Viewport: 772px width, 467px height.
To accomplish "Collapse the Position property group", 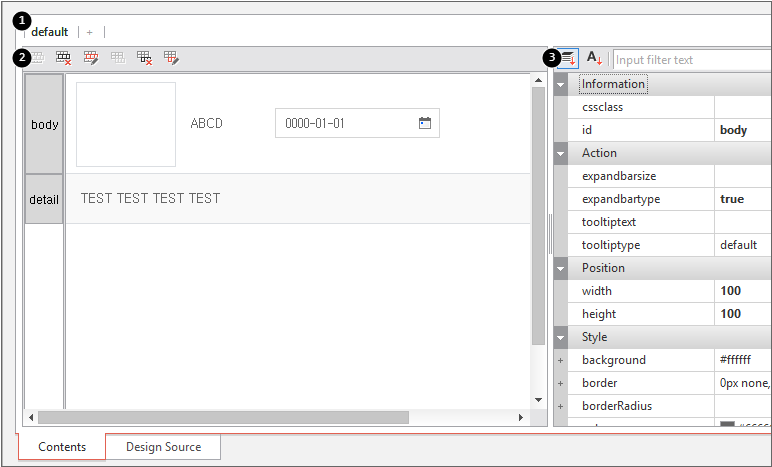I will [561, 268].
